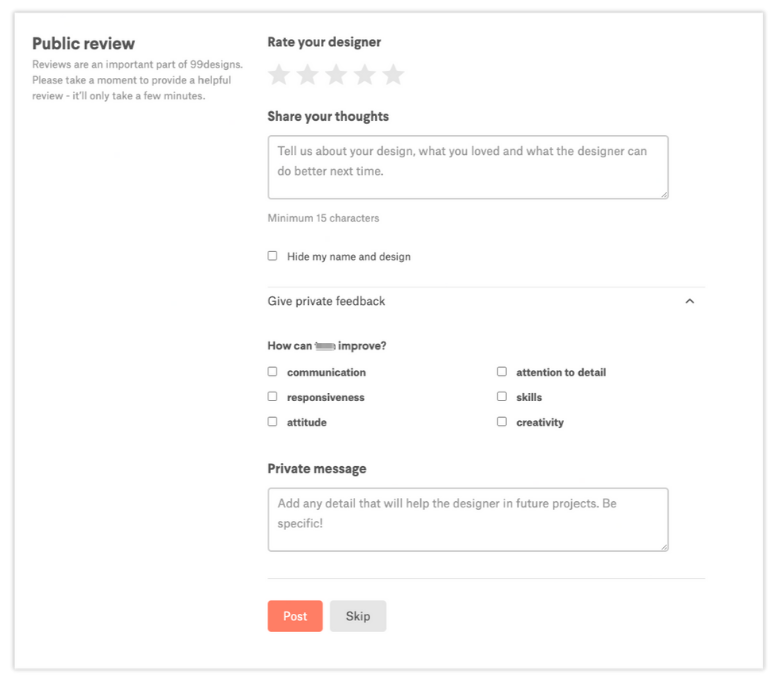The width and height of the screenshot is (774, 679).
Task: Grab the resize handle of thoughts textarea
Action: coord(664,194)
